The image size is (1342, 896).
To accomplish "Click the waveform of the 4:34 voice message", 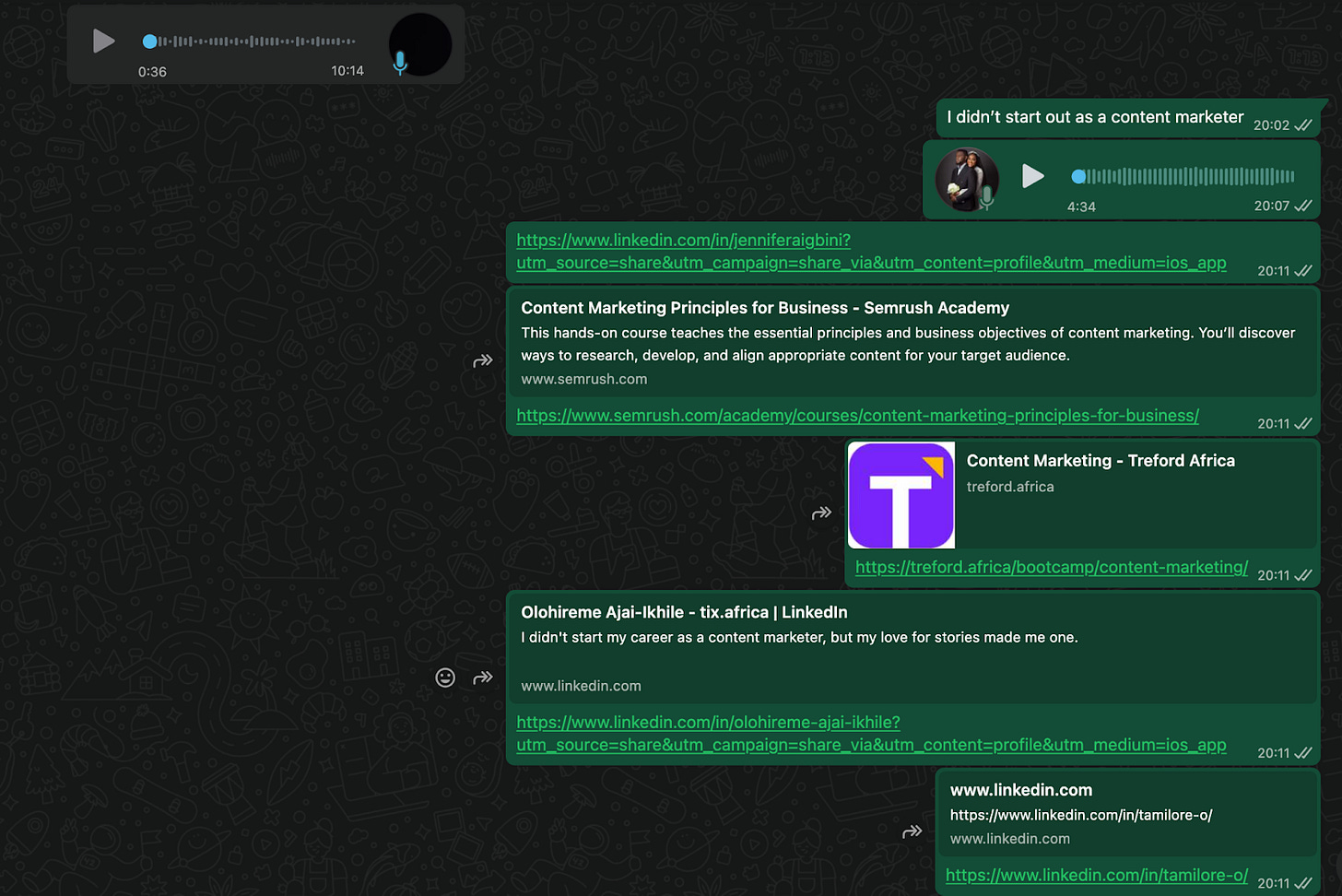I will click(x=1191, y=176).
